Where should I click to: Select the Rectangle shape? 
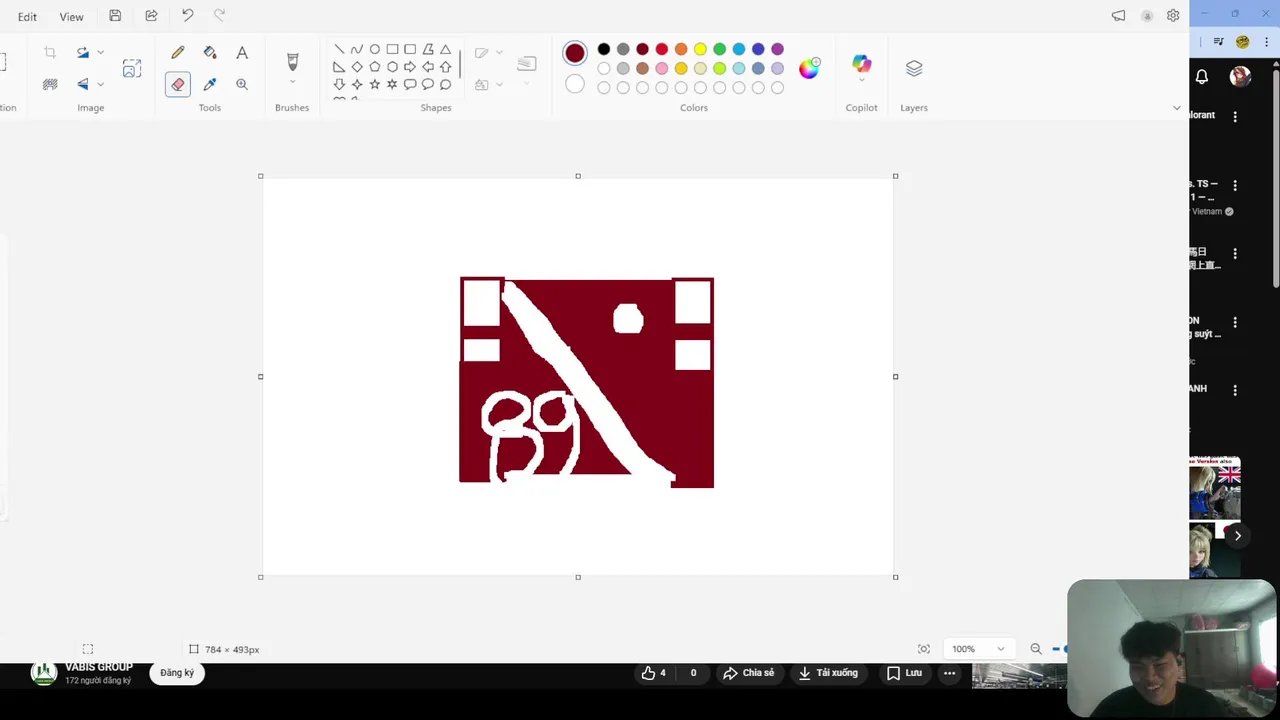[392, 49]
